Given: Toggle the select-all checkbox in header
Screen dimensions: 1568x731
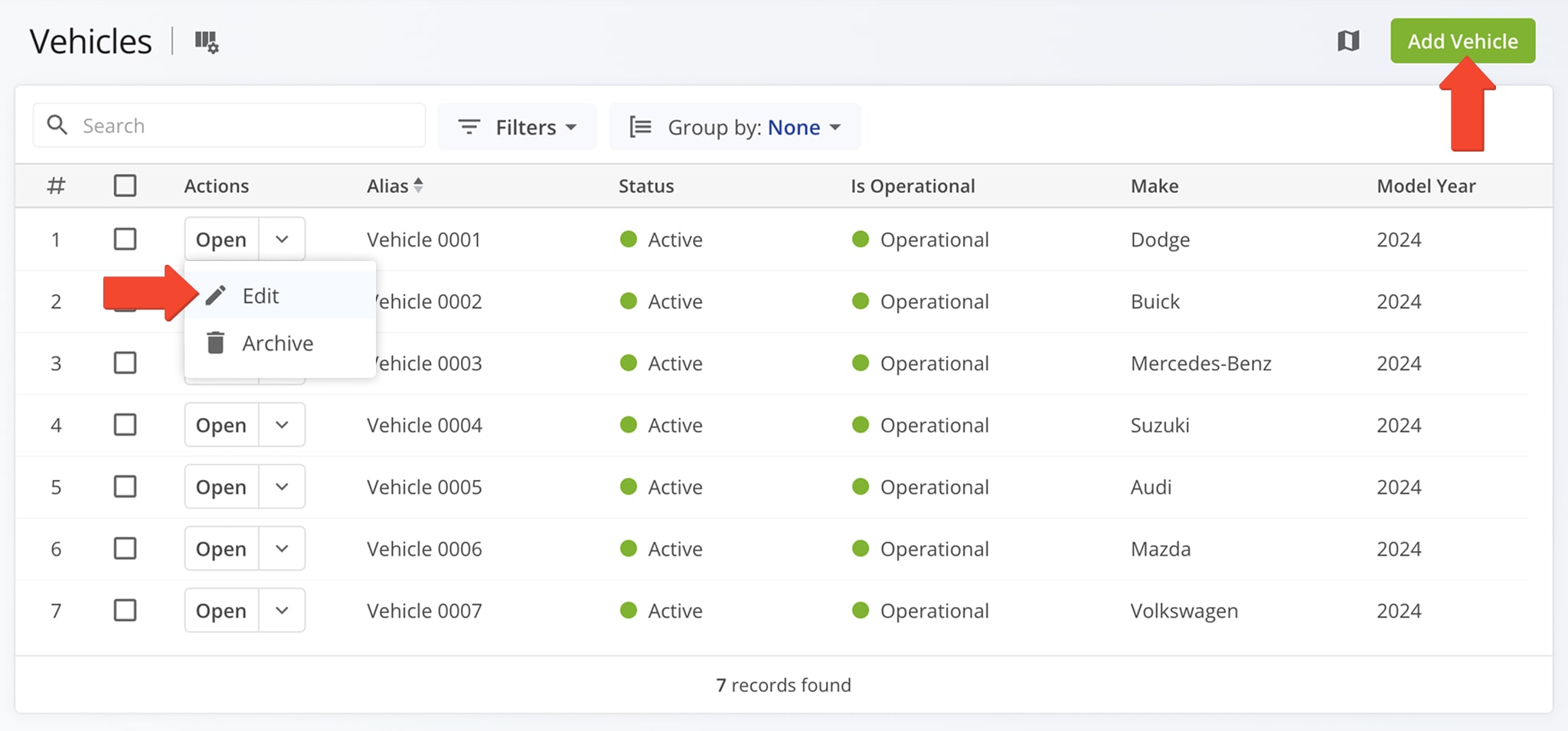Looking at the screenshot, I should click(125, 185).
